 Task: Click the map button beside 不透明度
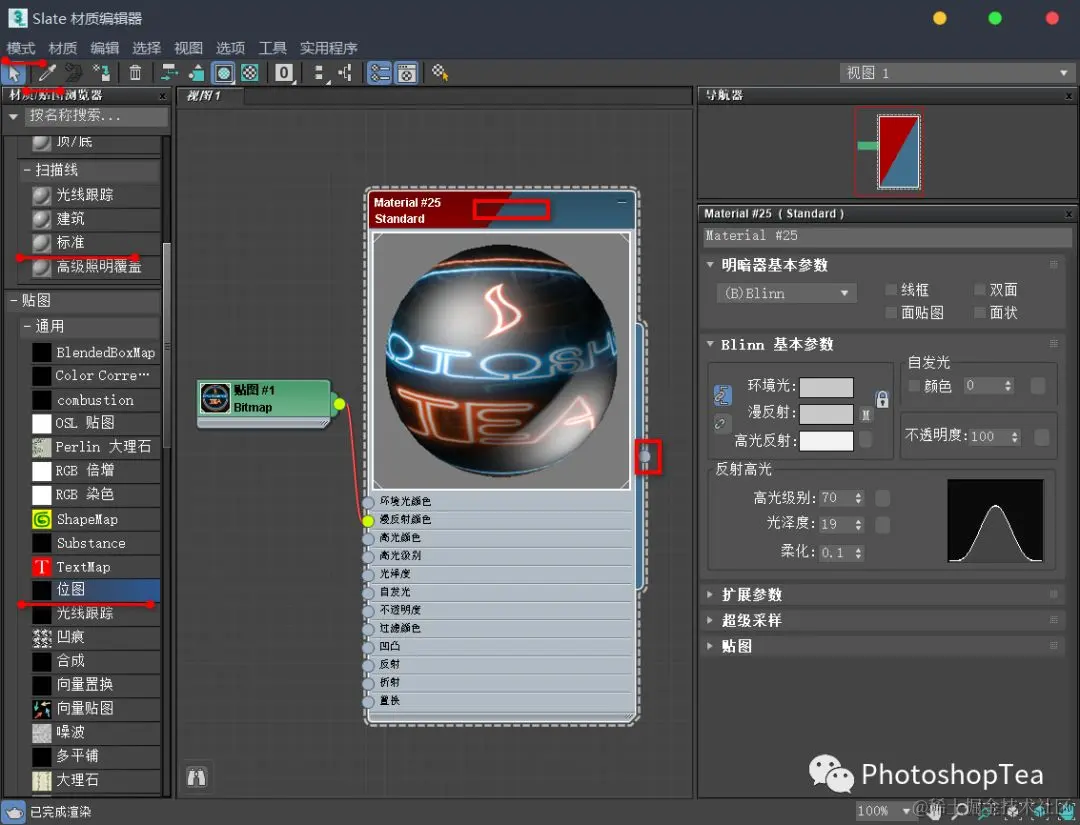coord(1041,437)
